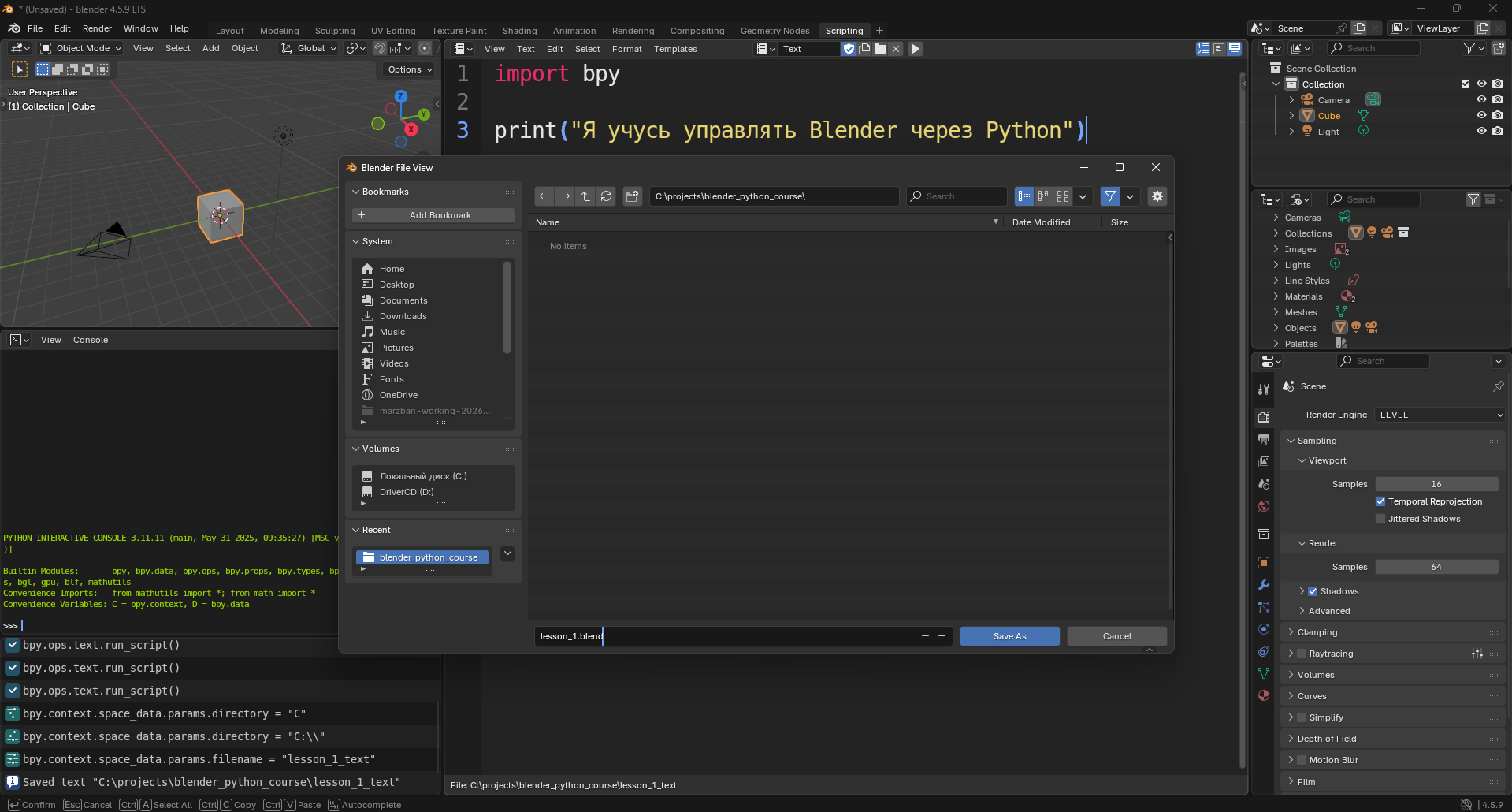This screenshot has width=1512, height=812.
Task: Enable Motion Blur checkbox
Action: [x=1302, y=760]
